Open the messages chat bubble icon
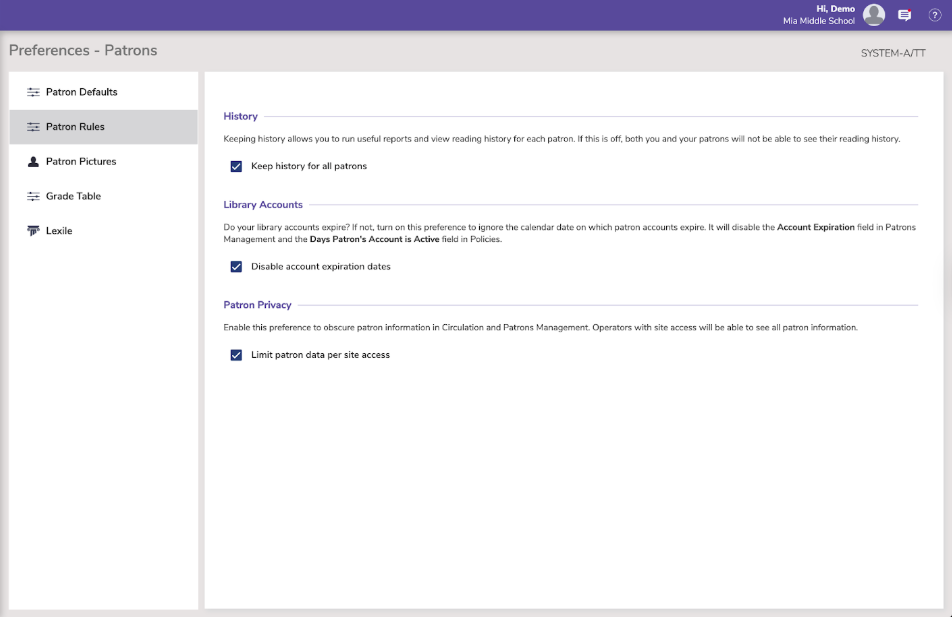 [904, 15]
